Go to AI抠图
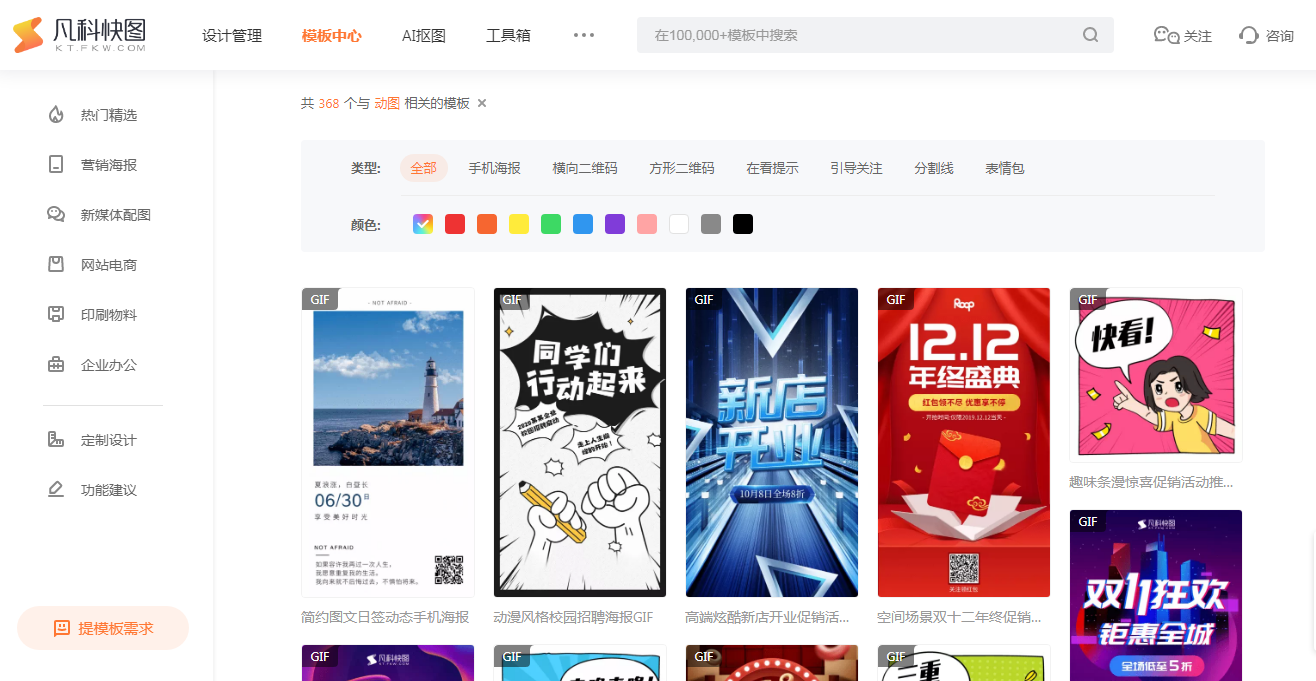The image size is (1316, 681). tap(424, 35)
